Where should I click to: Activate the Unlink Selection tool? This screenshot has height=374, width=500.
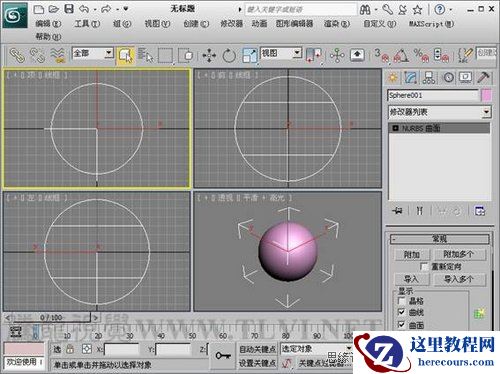click(37, 55)
